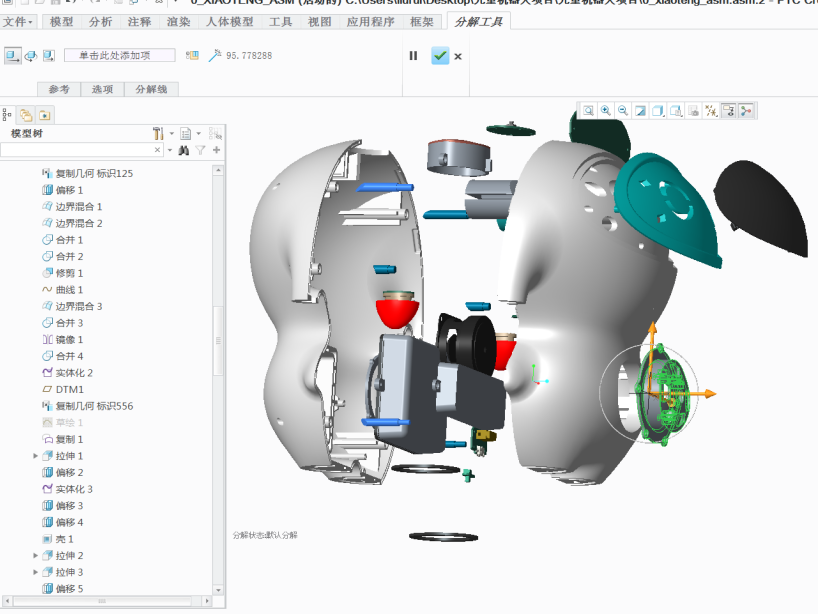Open the 分解线 panel
This screenshot has width=818, height=614.
click(152, 89)
